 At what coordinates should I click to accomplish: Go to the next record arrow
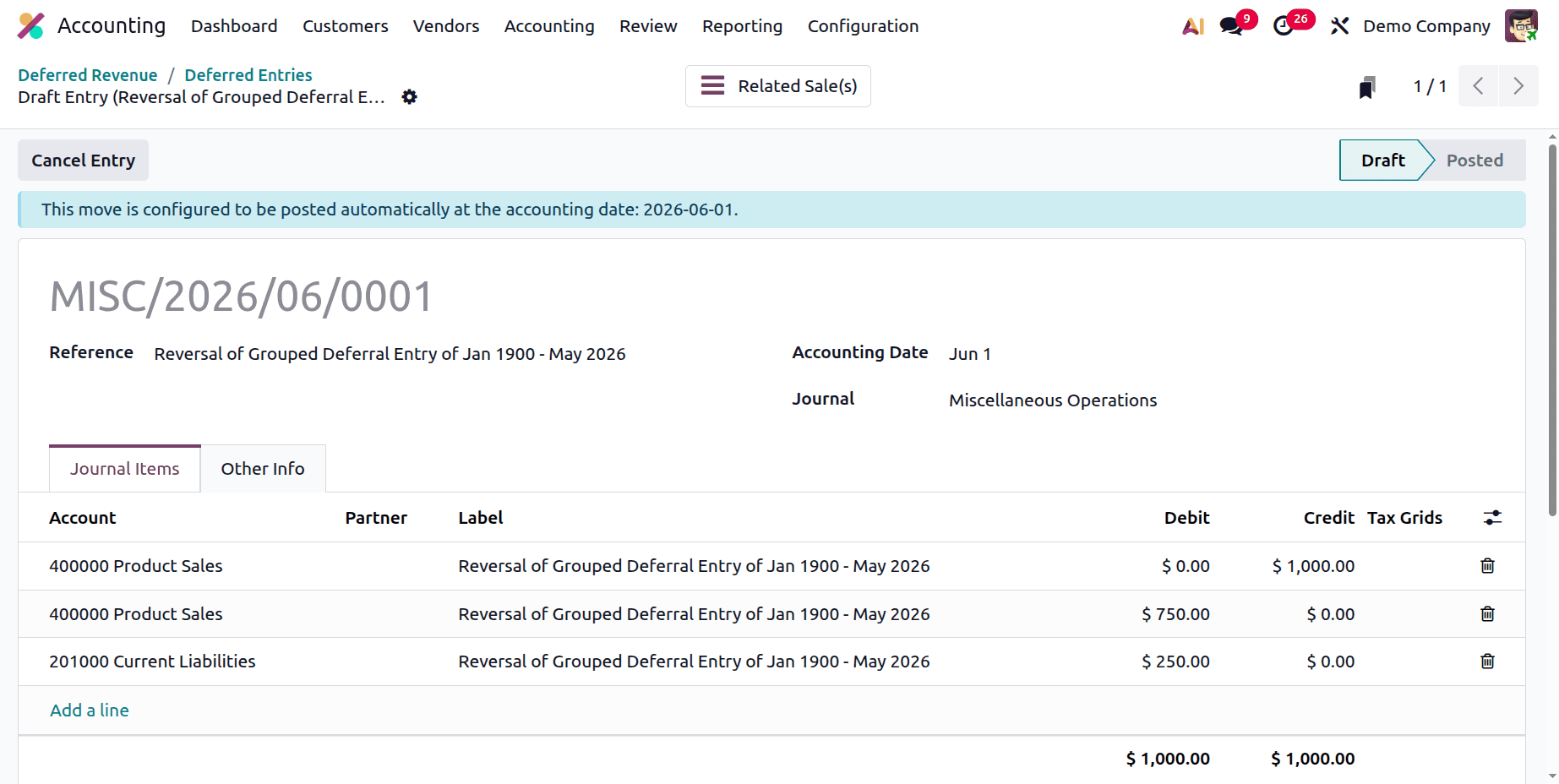point(1518,85)
